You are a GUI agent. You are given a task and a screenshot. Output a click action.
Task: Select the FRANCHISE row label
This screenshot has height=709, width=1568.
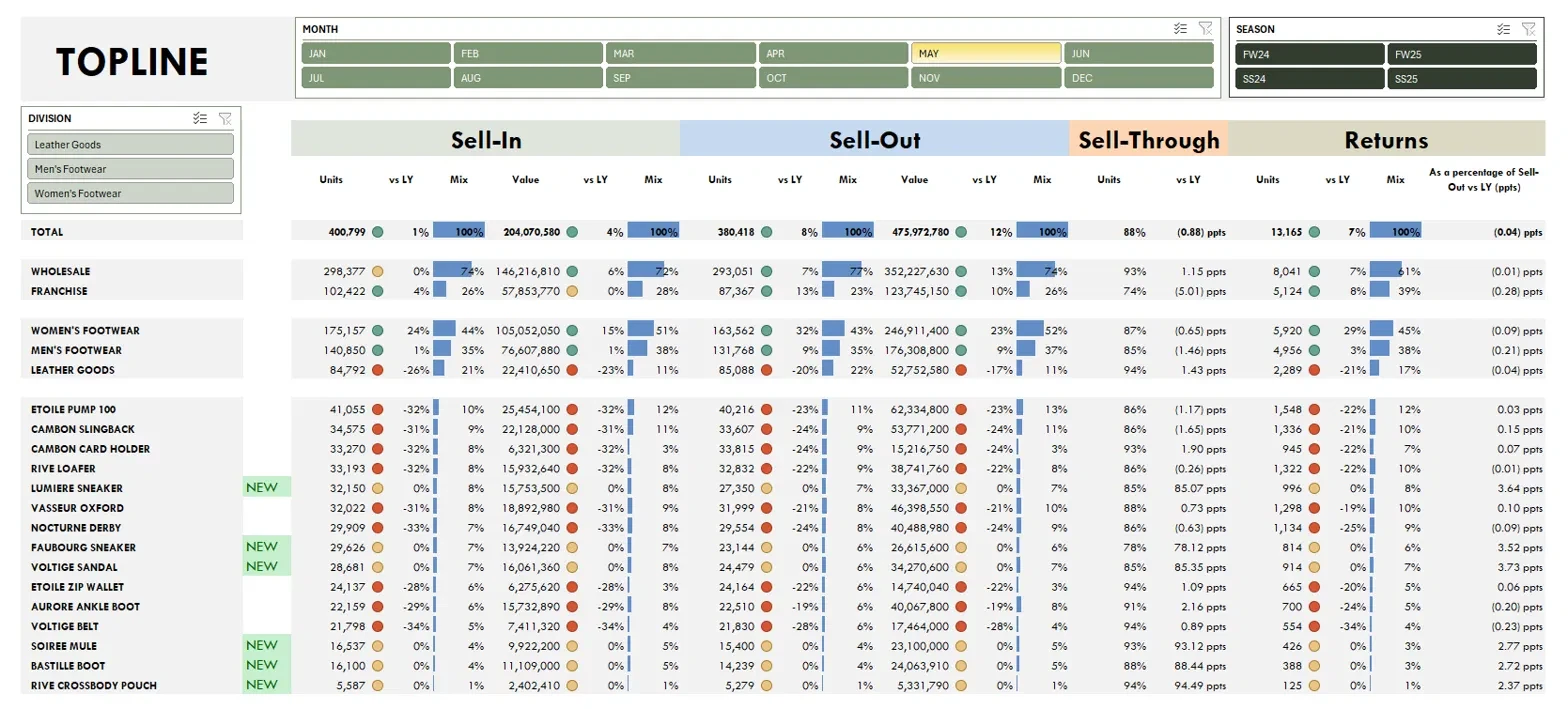pos(59,291)
